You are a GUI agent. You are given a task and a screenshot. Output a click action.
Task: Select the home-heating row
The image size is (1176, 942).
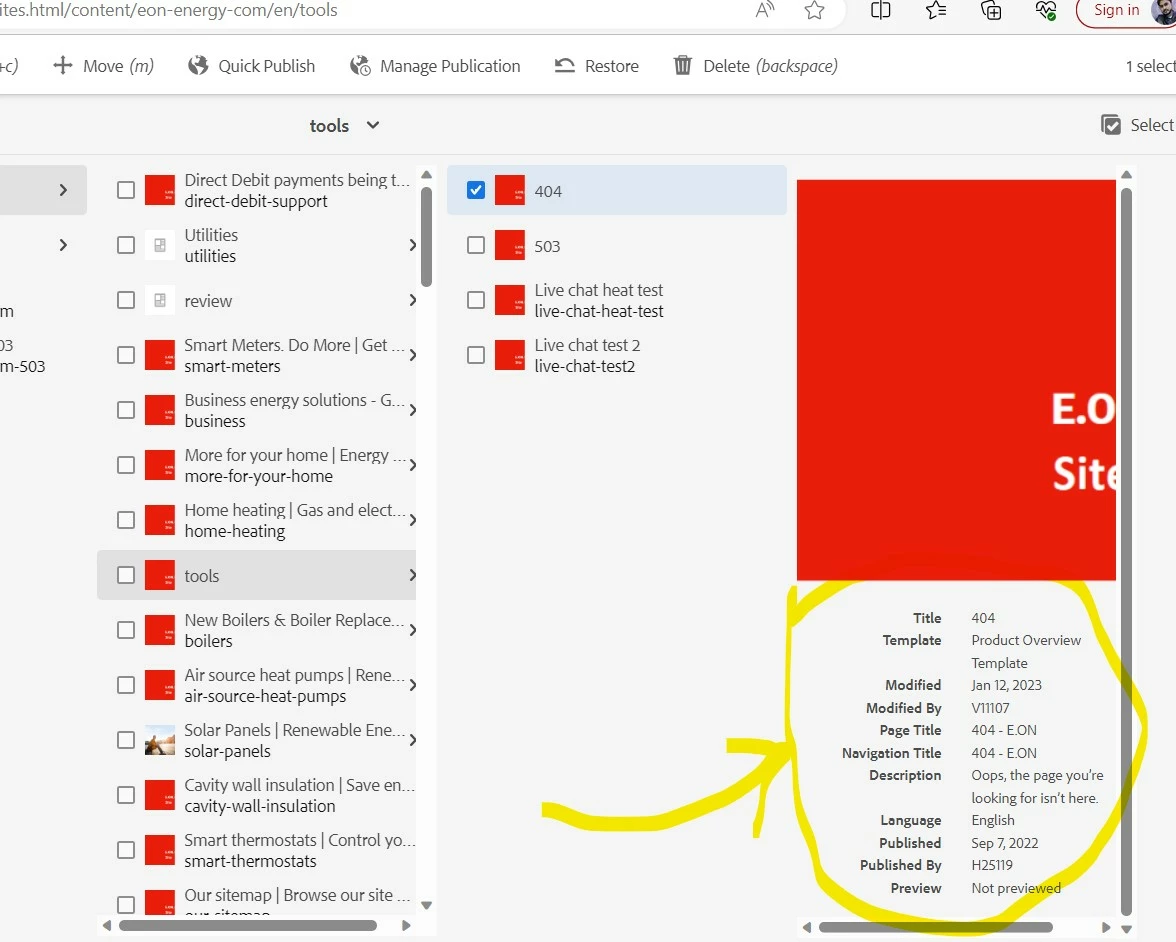[256, 520]
